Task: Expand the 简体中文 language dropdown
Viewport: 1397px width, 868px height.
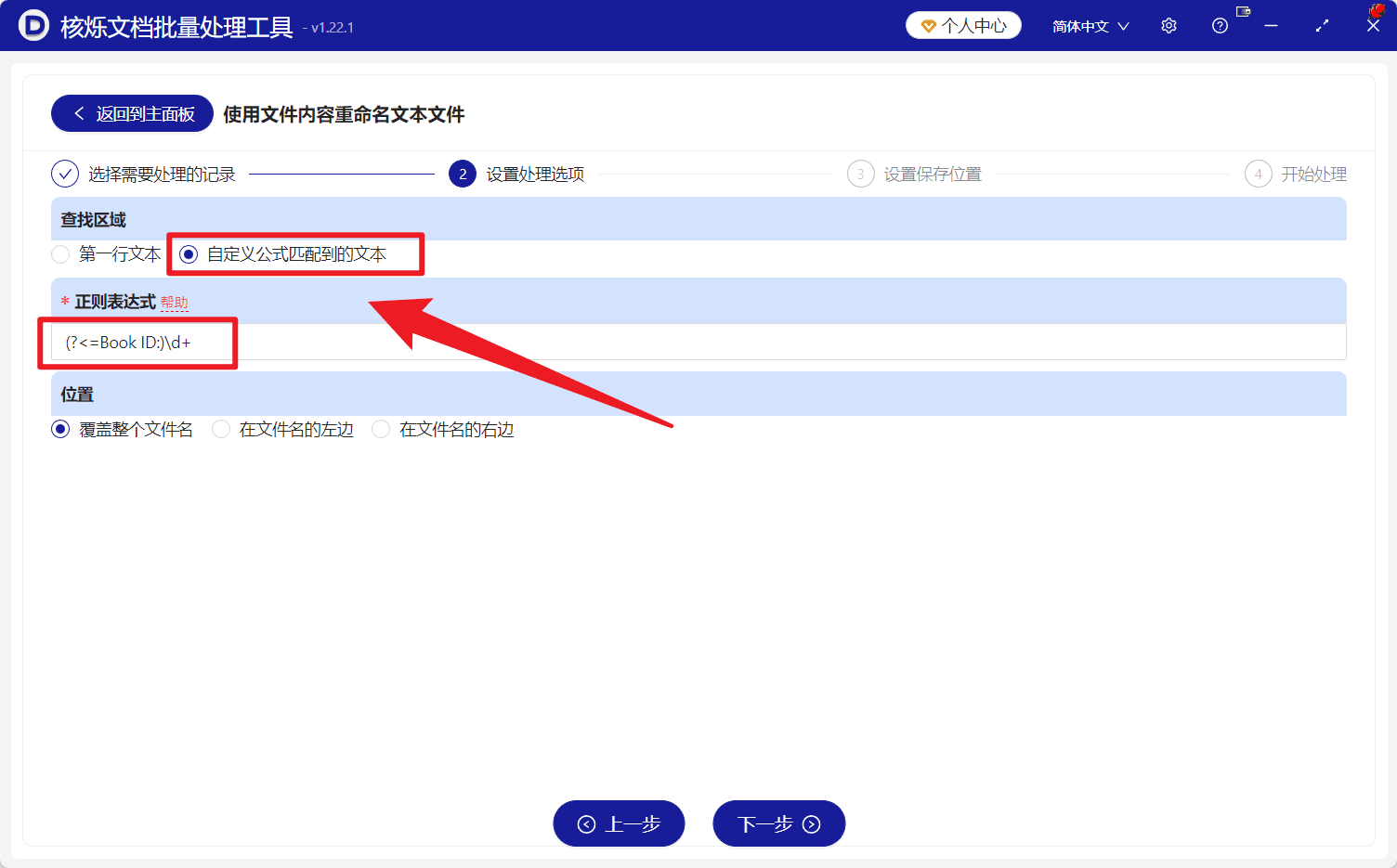Action: [x=1090, y=26]
